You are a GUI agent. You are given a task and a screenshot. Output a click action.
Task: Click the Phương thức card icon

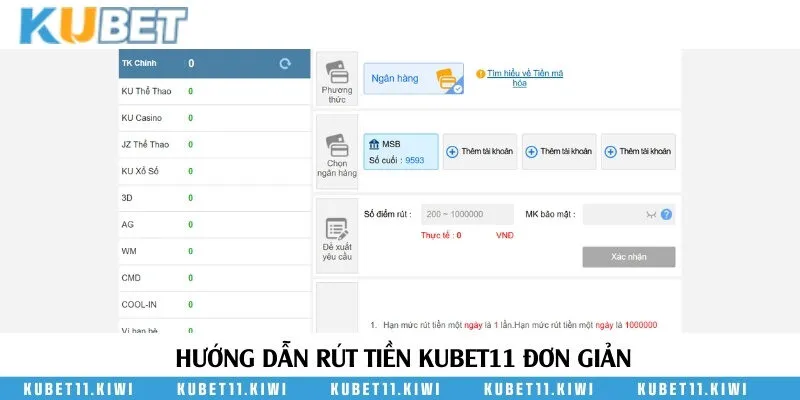point(337,73)
